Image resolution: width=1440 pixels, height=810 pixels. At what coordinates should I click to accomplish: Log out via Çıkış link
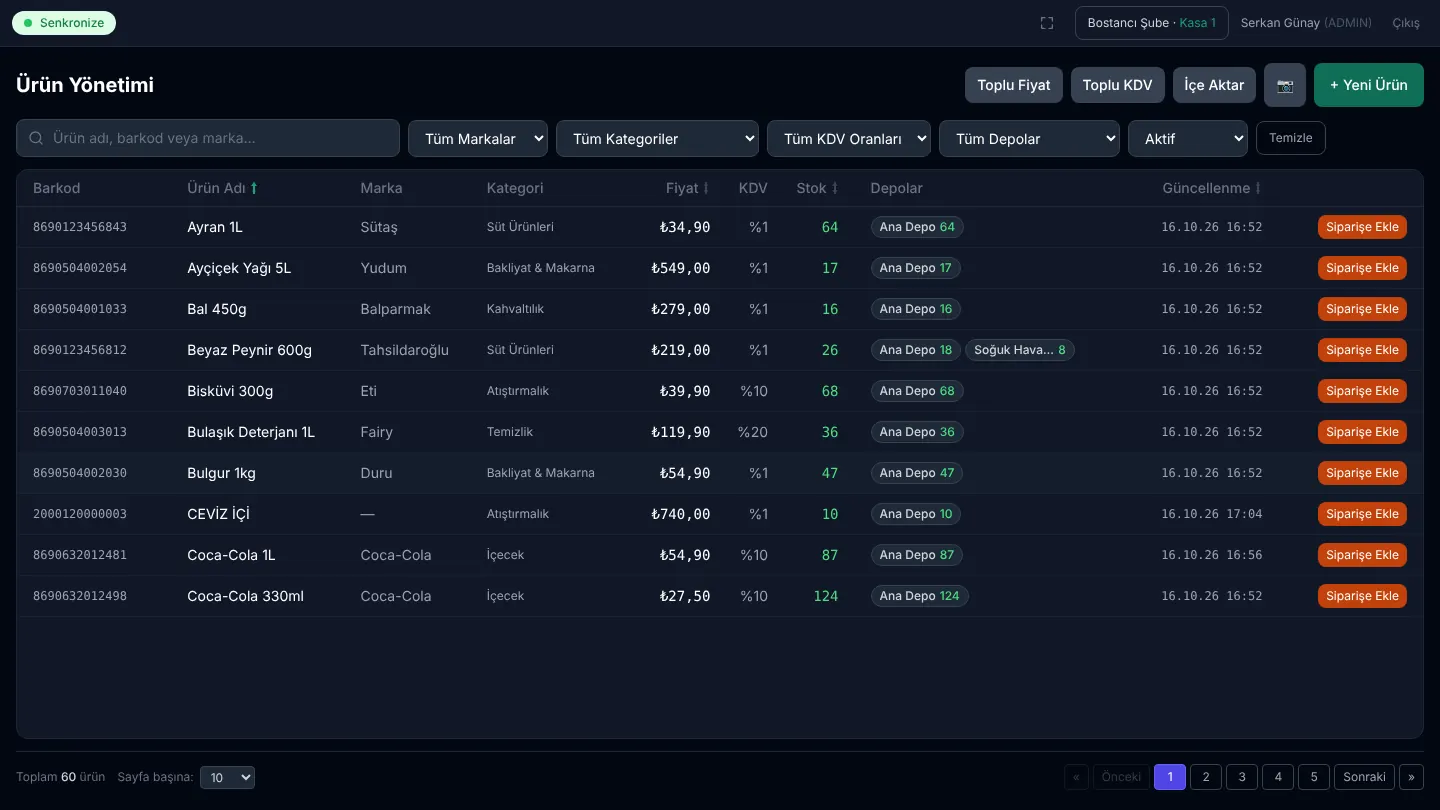click(1406, 23)
